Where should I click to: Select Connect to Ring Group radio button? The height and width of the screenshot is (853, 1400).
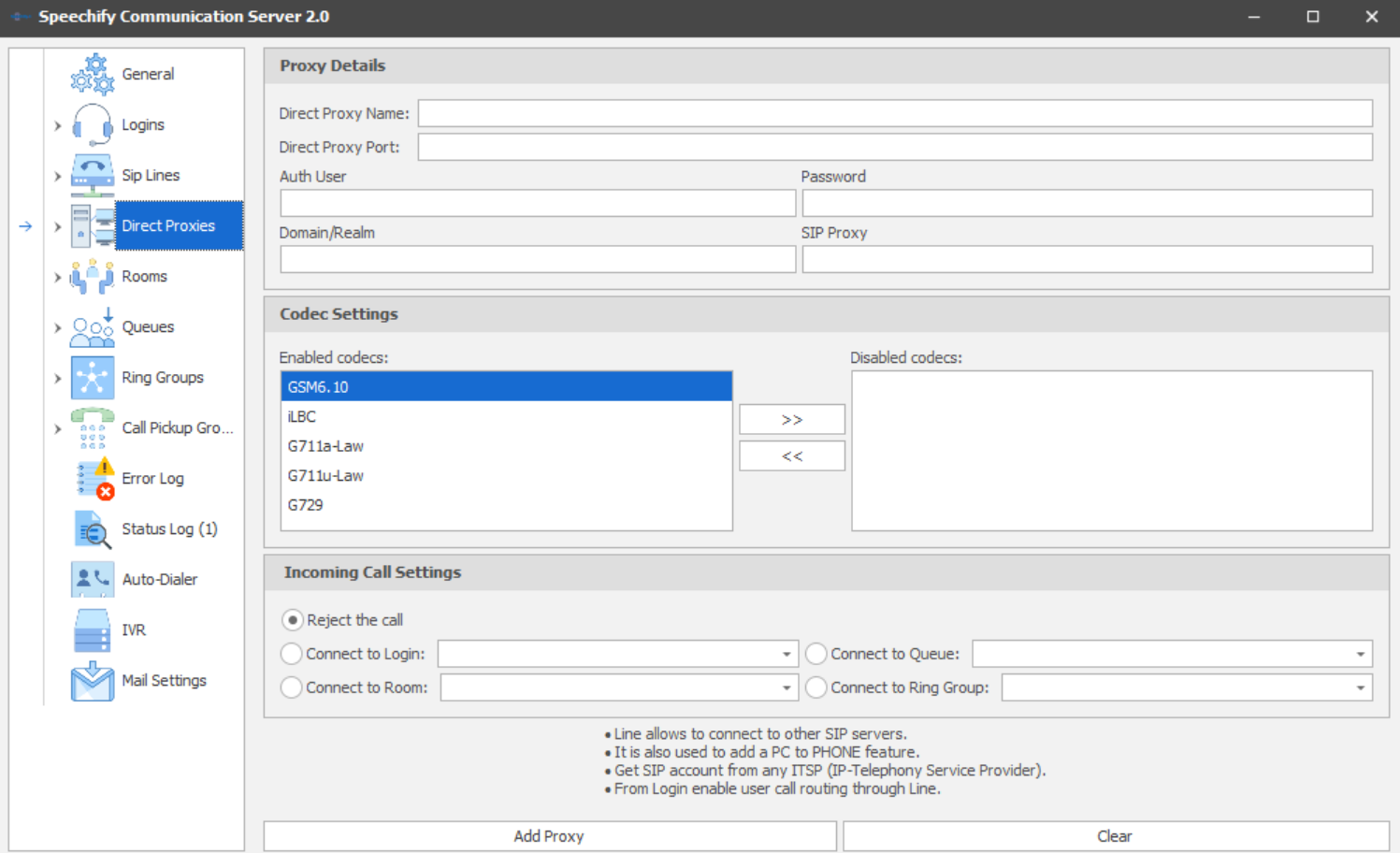pyautogui.click(x=816, y=687)
